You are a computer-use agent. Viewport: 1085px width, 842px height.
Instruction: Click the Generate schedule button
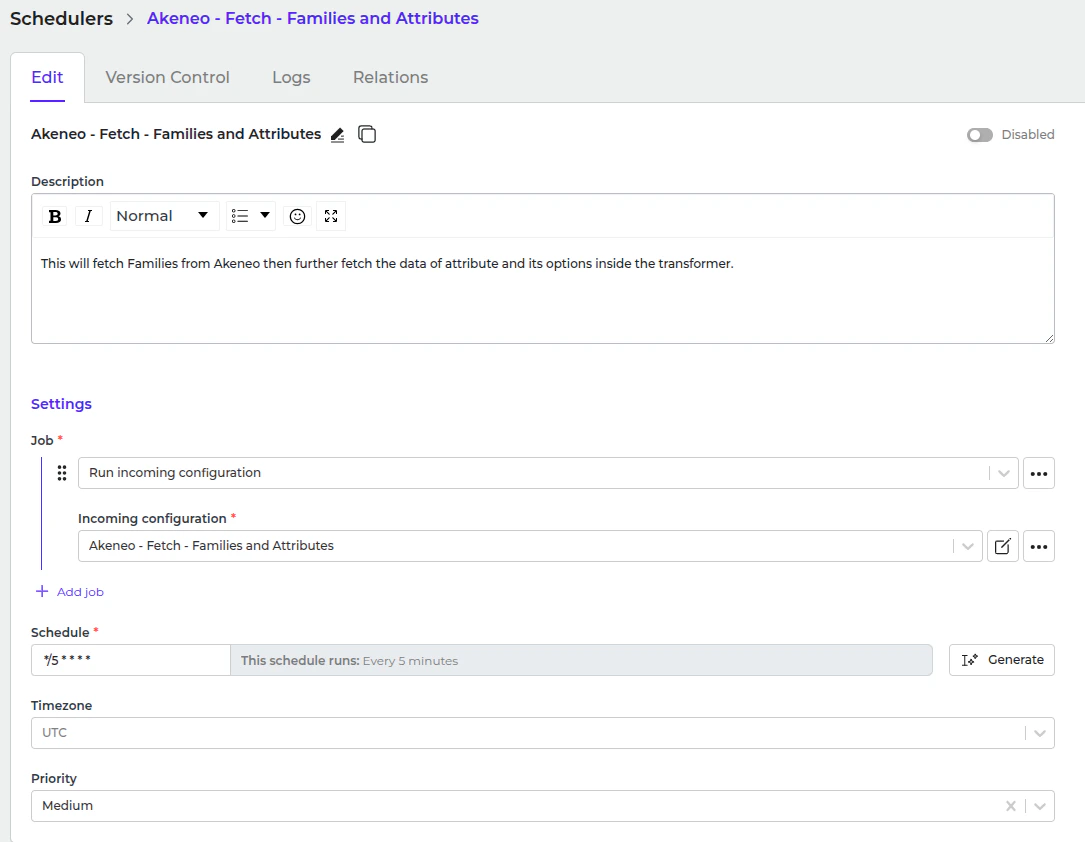point(1001,660)
